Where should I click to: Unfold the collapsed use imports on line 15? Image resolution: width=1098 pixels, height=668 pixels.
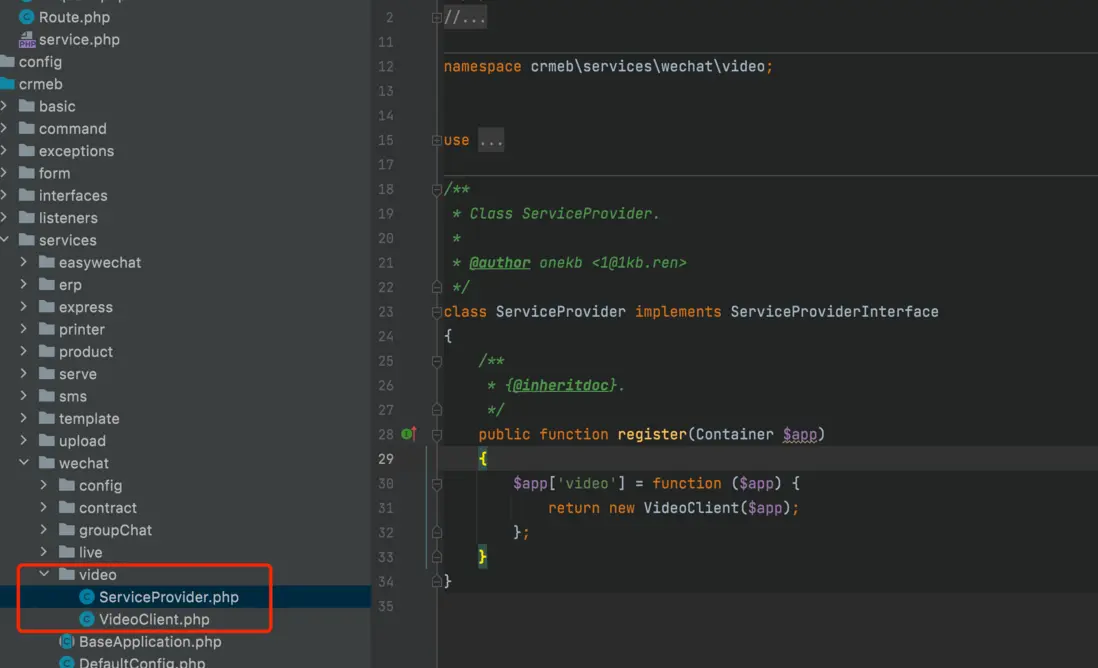436,140
